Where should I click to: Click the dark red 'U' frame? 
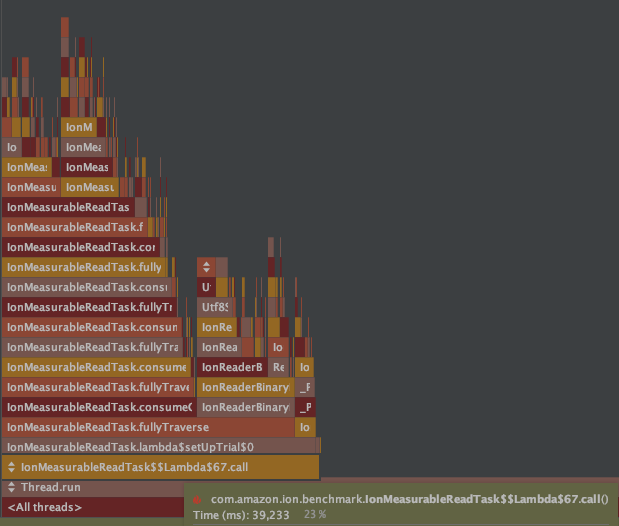click(x=206, y=287)
